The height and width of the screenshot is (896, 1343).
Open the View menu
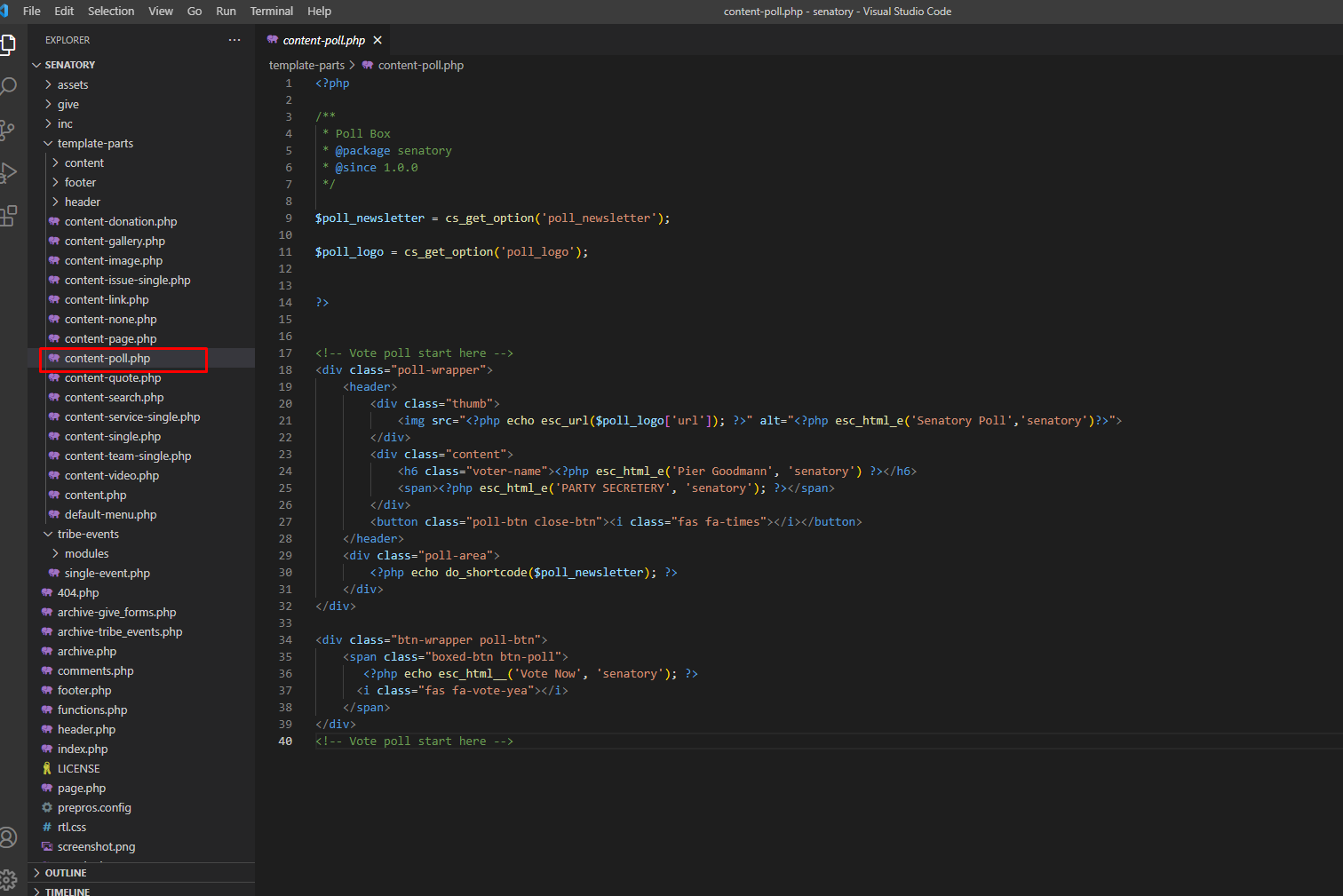[161, 12]
